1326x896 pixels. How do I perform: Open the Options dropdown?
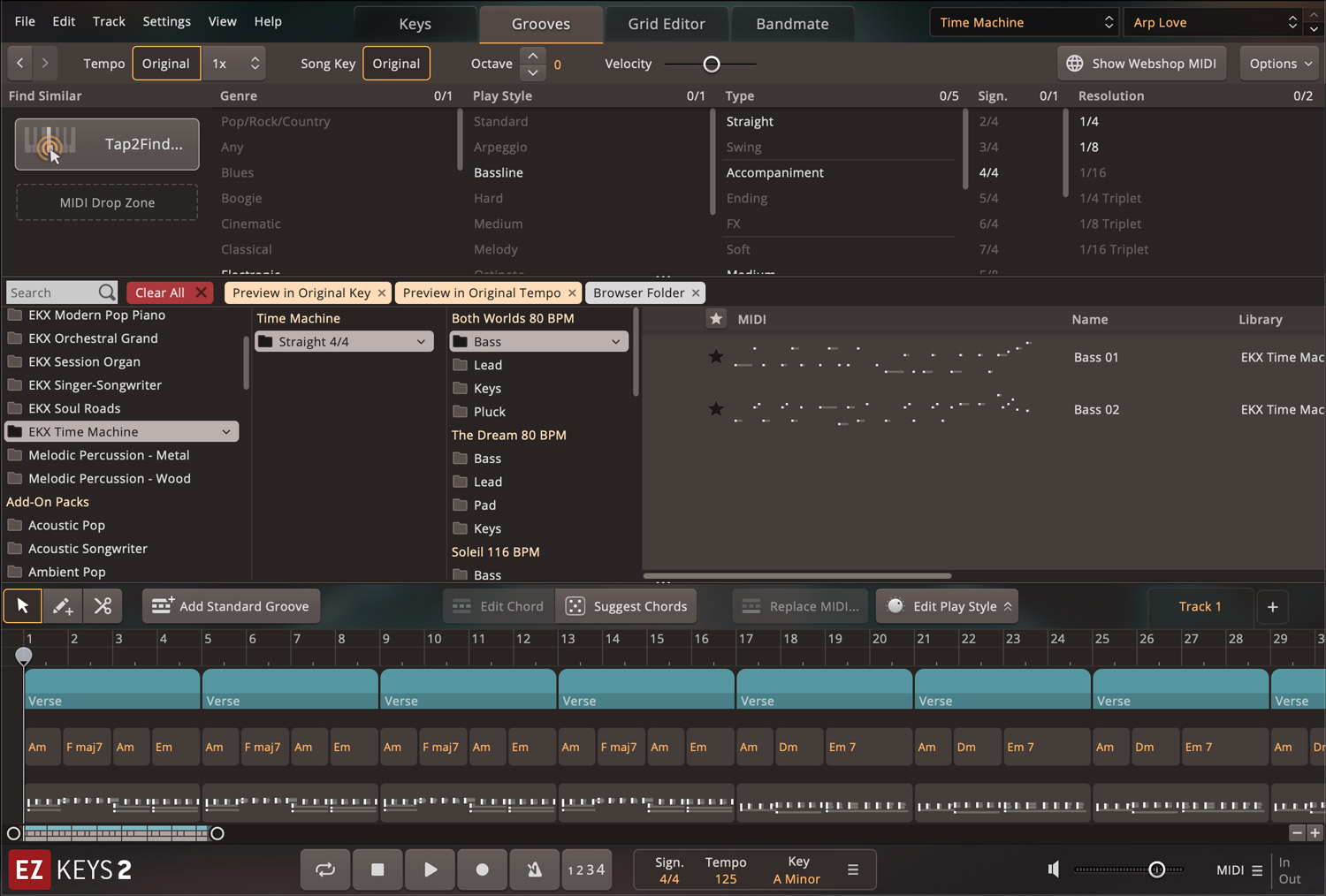[x=1279, y=64]
